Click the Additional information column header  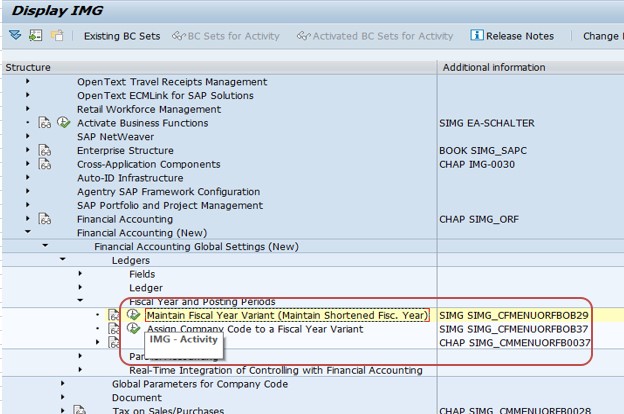[530, 67]
